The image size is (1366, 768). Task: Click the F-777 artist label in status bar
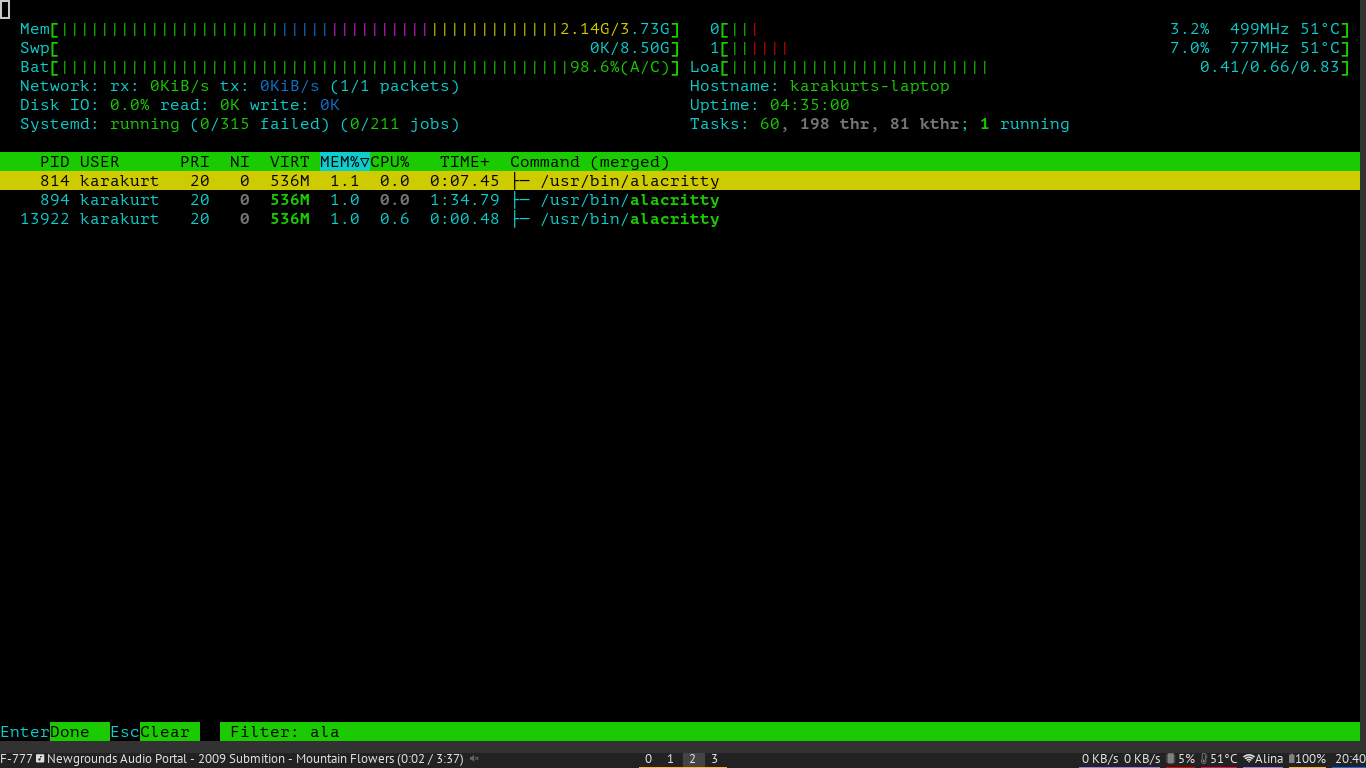[16, 759]
